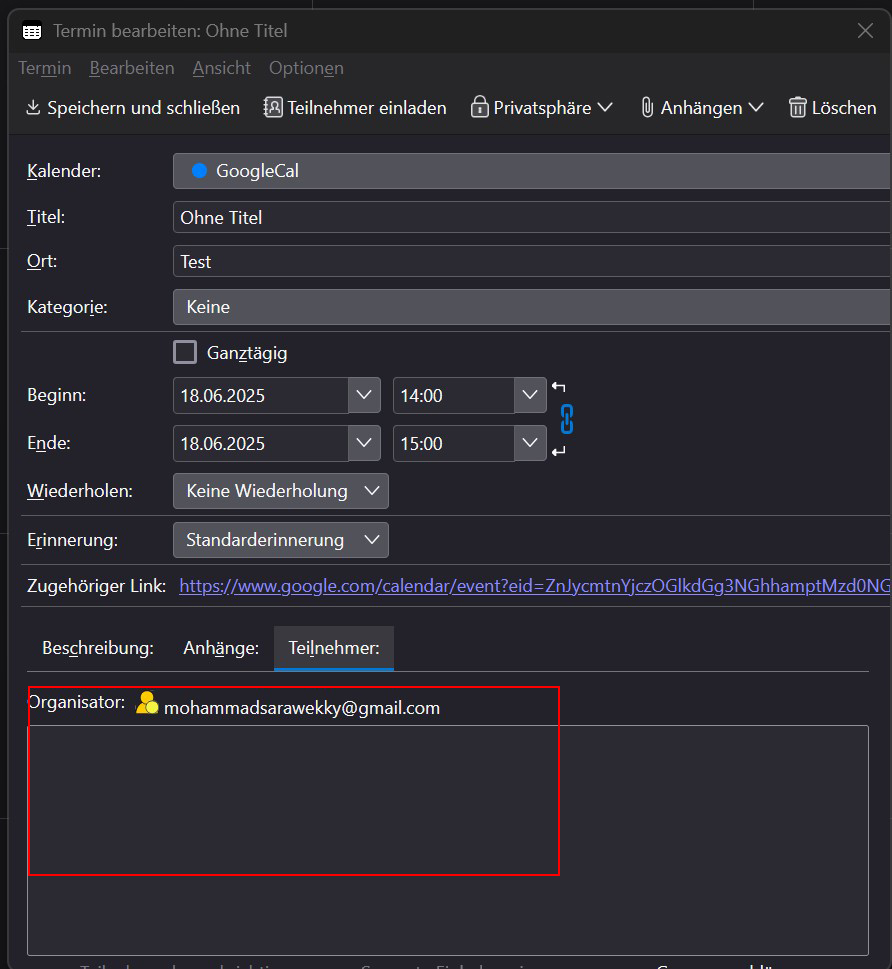The image size is (892, 969).
Task: Open the Termin menu
Action: tap(45, 68)
